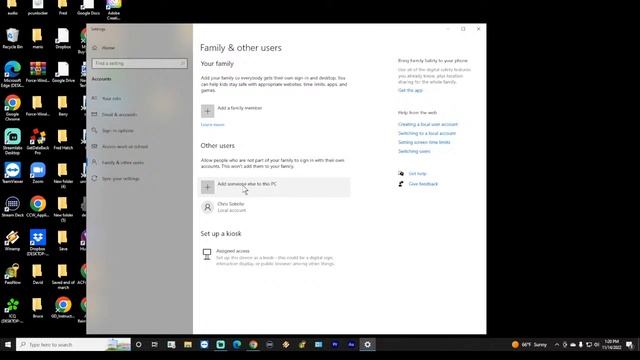Screen dimensions: 640x360
Task: Click the Type here to search box
Action: coord(73,344)
